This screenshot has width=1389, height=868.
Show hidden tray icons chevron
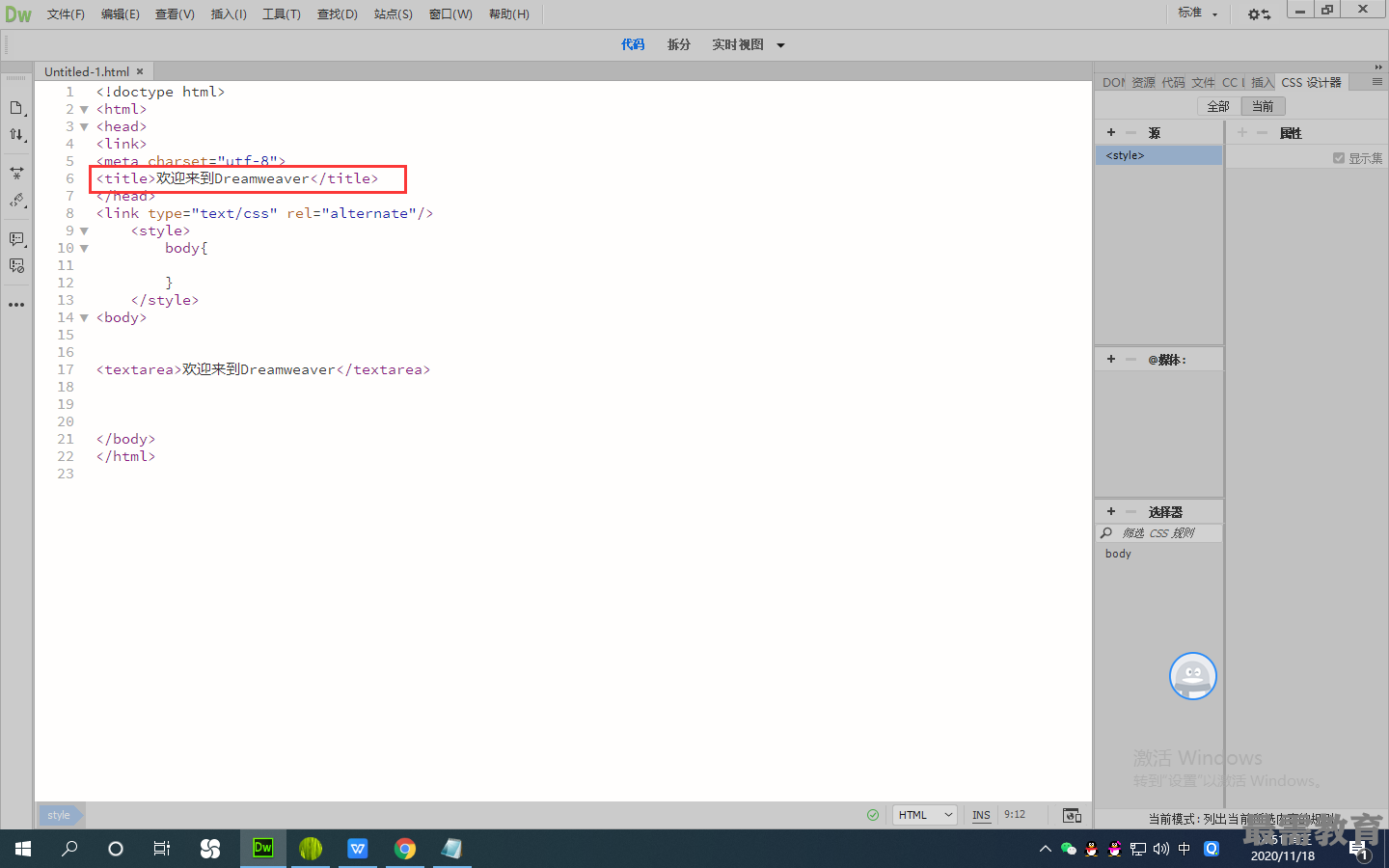coord(1045,849)
